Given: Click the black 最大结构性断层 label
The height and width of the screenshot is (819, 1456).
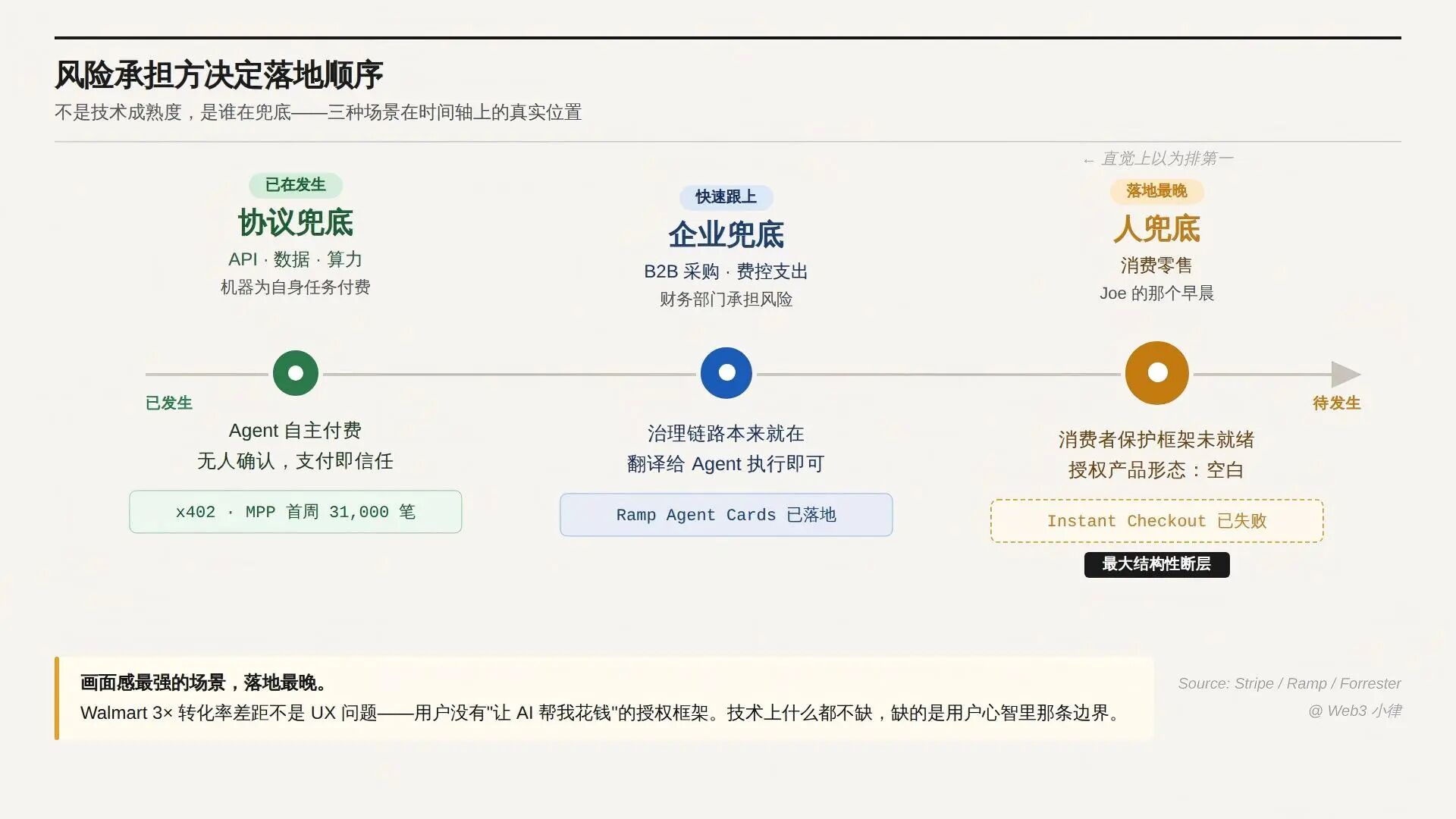Looking at the screenshot, I should (1156, 564).
